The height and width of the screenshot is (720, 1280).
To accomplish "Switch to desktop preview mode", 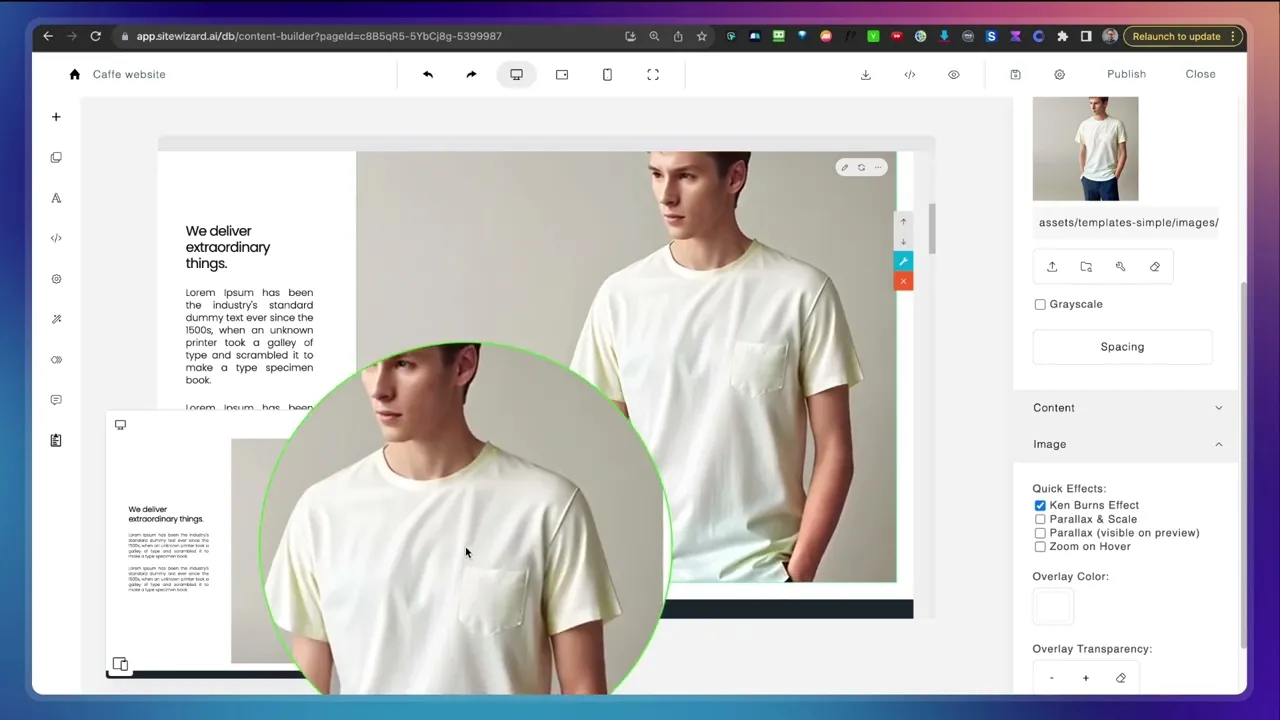I will pos(516,74).
